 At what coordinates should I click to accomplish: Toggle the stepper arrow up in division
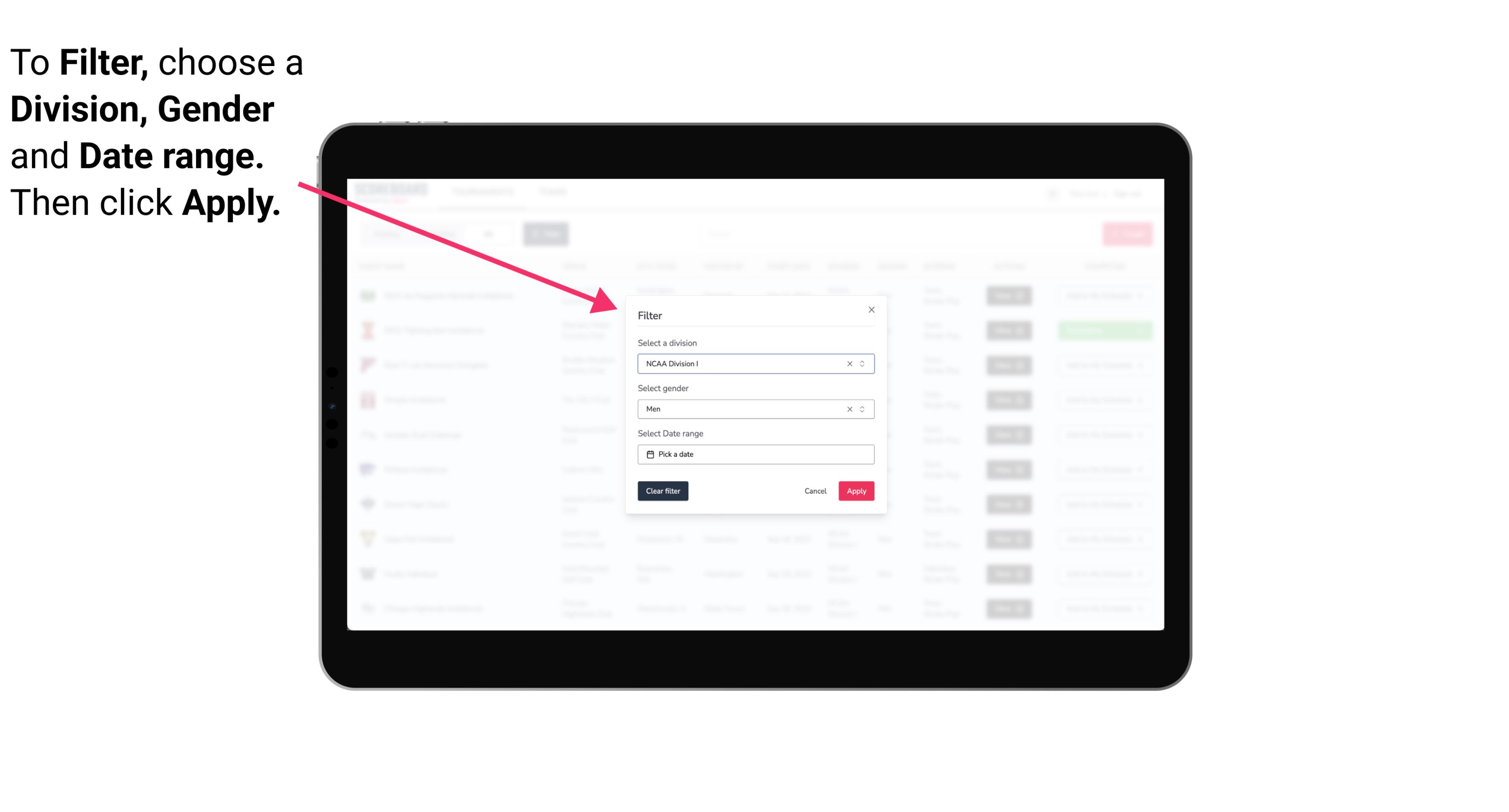863,361
